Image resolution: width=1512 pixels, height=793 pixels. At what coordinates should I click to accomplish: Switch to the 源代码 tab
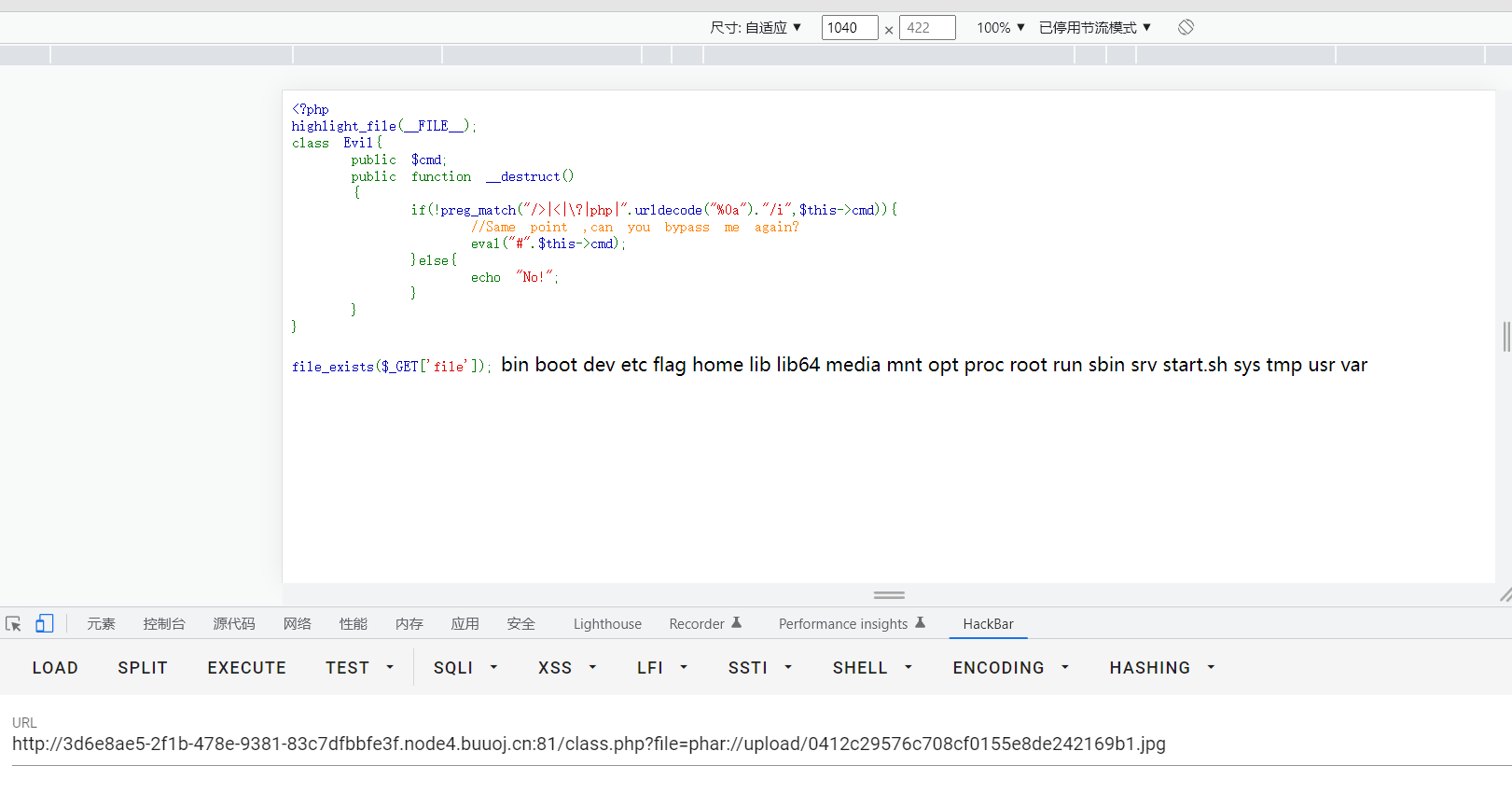(x=234, y=624)
